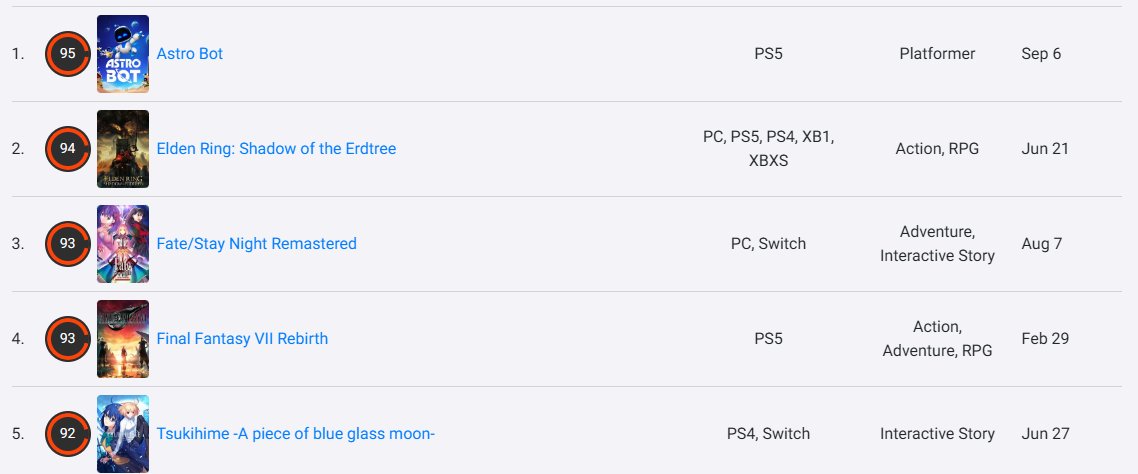Screen dimensions: 1138x474
Task: Click the Jun 21 release date
Action: [1045, 149]
